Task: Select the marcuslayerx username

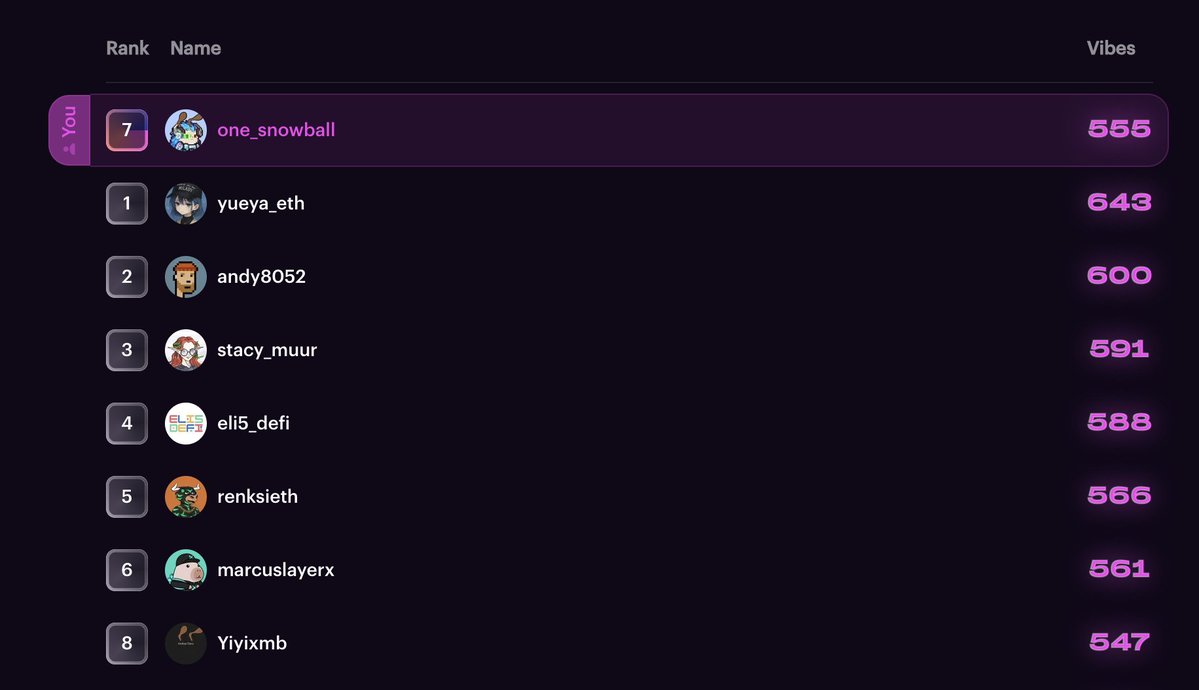Action: coord(275,570)
